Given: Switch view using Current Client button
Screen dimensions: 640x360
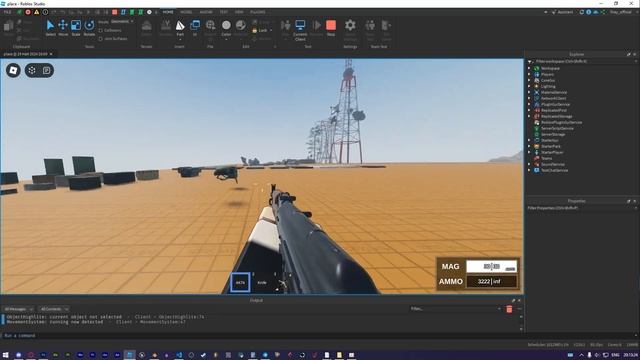Looking at the screenshot, I should pos(300,30).
